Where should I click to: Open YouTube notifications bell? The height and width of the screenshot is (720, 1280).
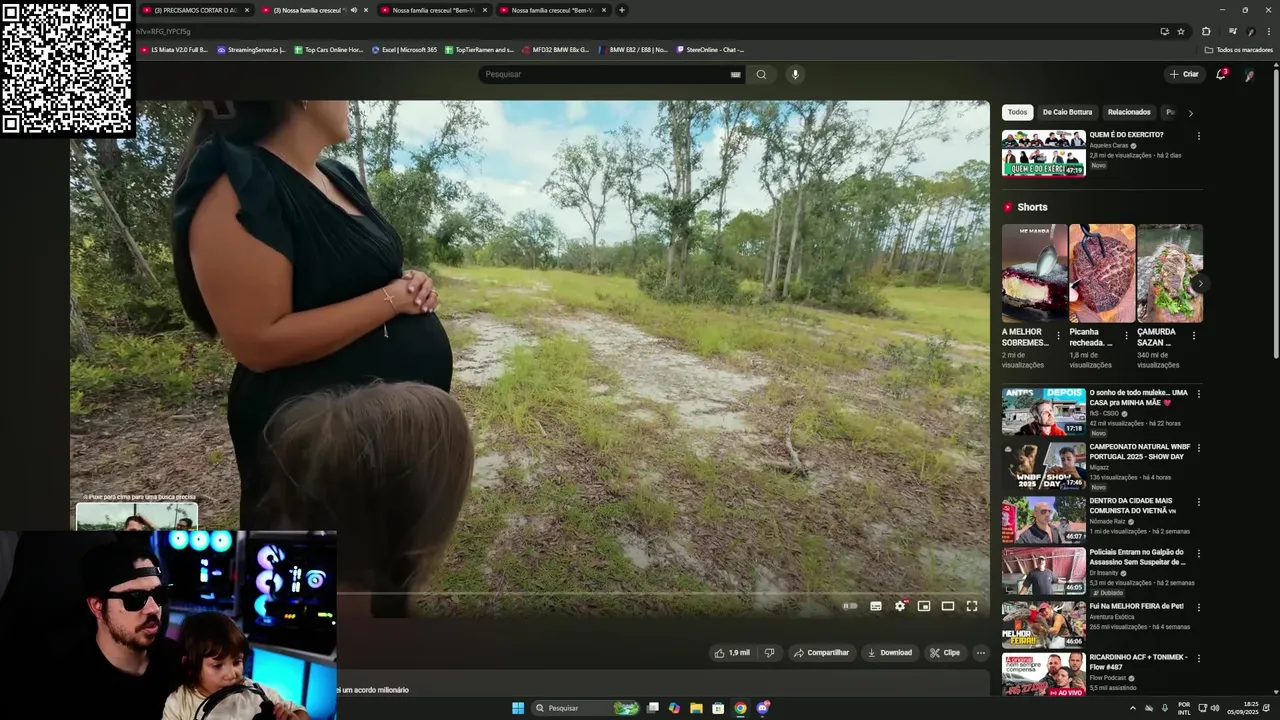pos(1220,74)
